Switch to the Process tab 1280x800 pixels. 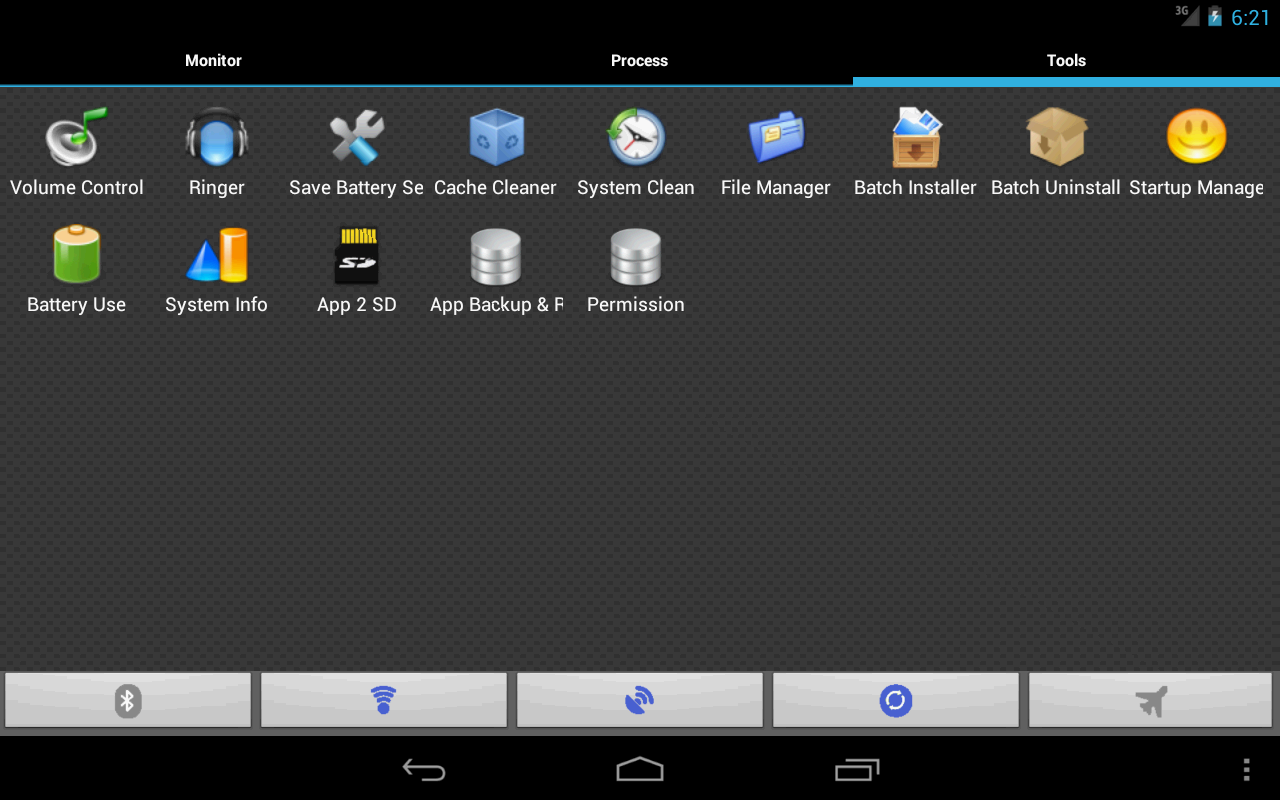point(639,60)
